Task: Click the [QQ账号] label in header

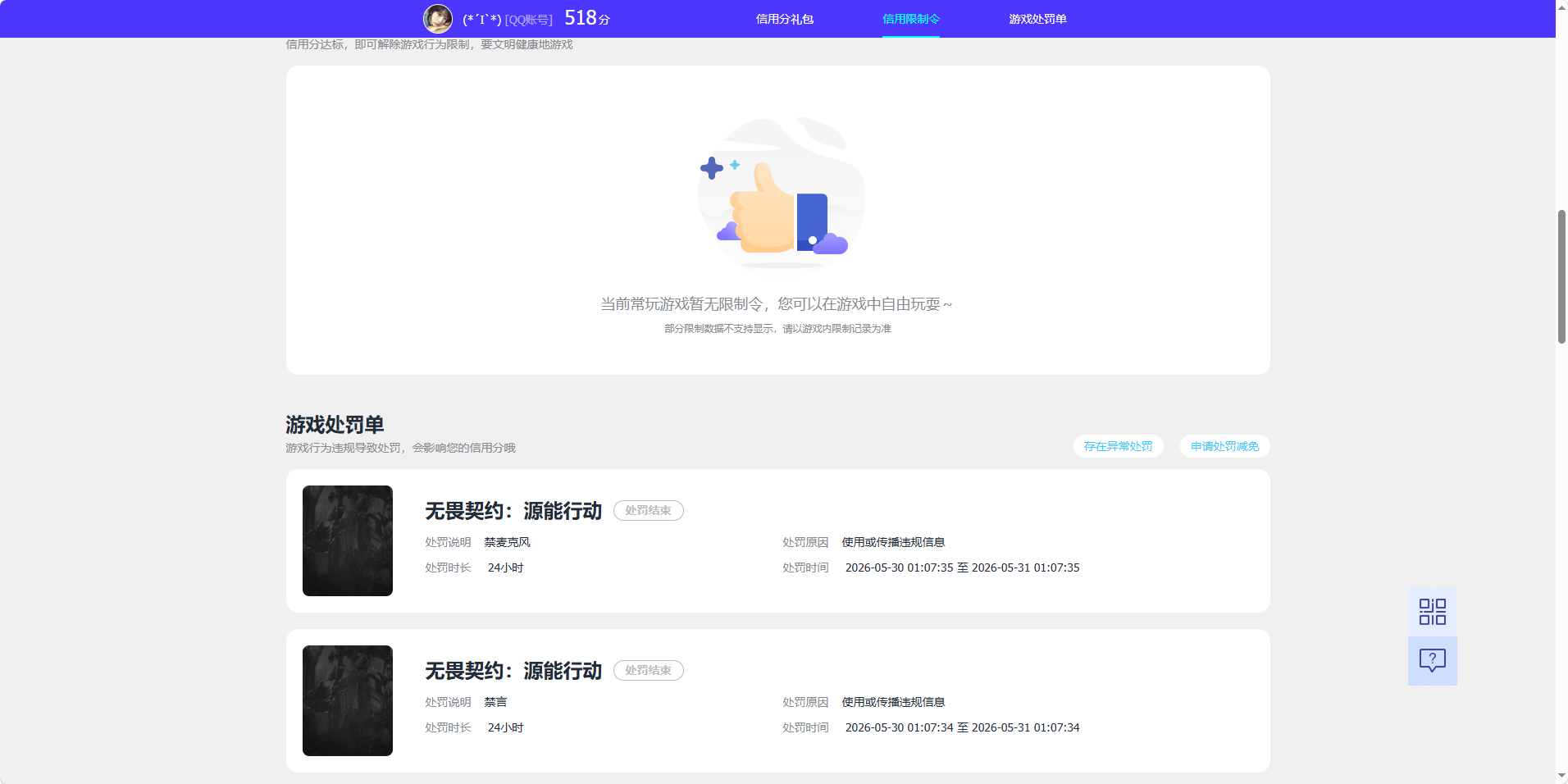Action: (528, 20)
